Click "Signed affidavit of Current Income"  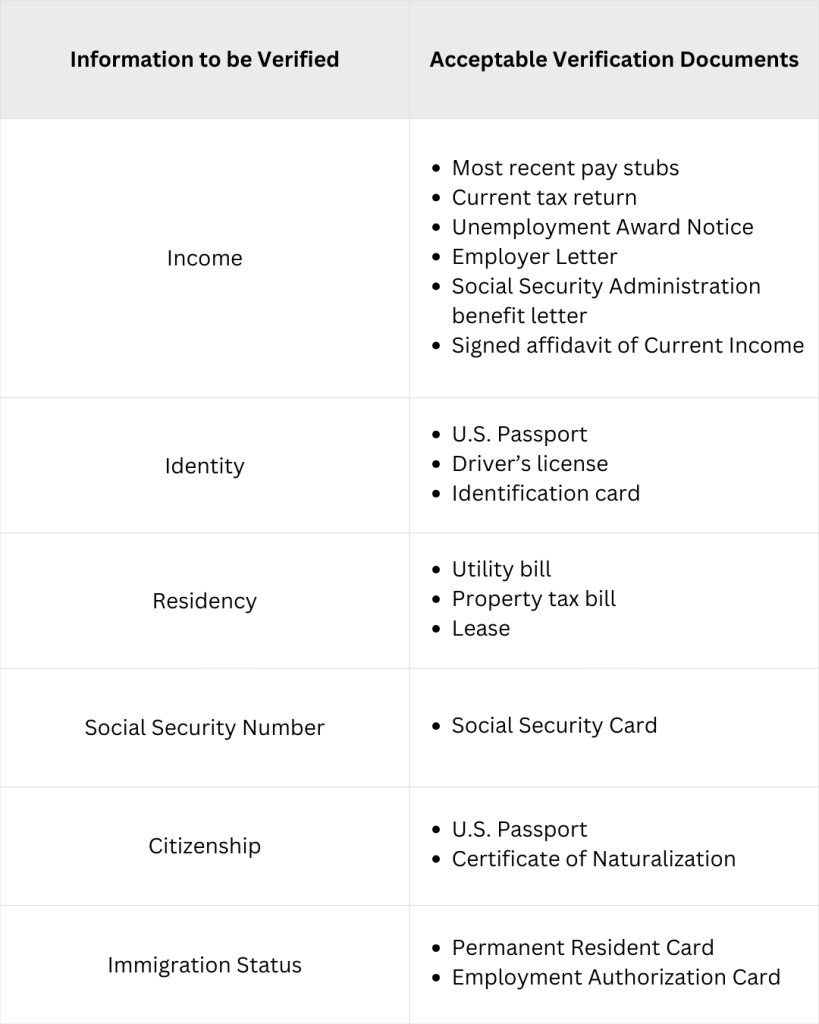pyautogui.click(x=627, y=345)
